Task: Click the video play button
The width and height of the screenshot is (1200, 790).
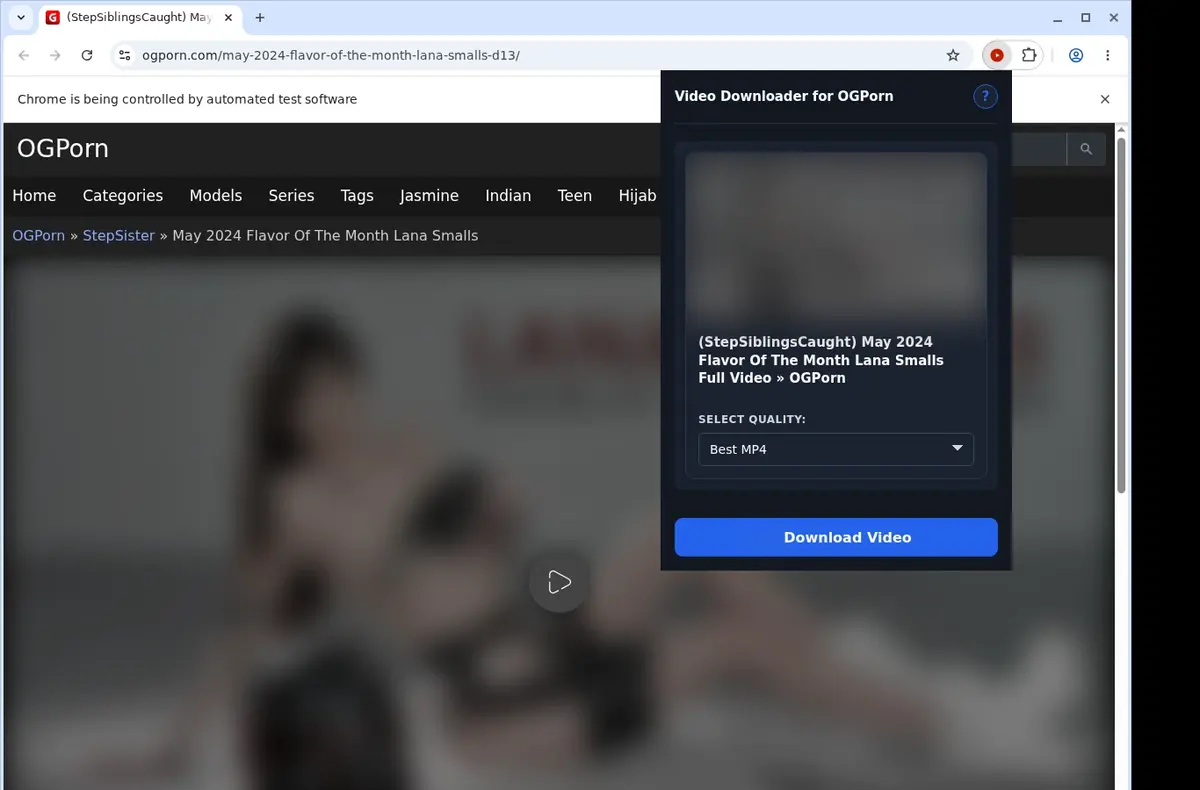Action: point(559,582)
